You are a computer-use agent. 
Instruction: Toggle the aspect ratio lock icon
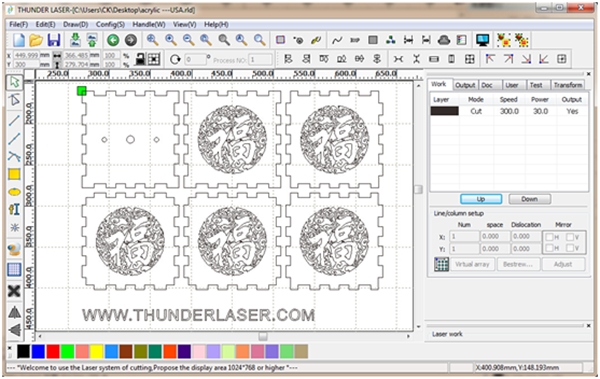(x=140, y=59)
